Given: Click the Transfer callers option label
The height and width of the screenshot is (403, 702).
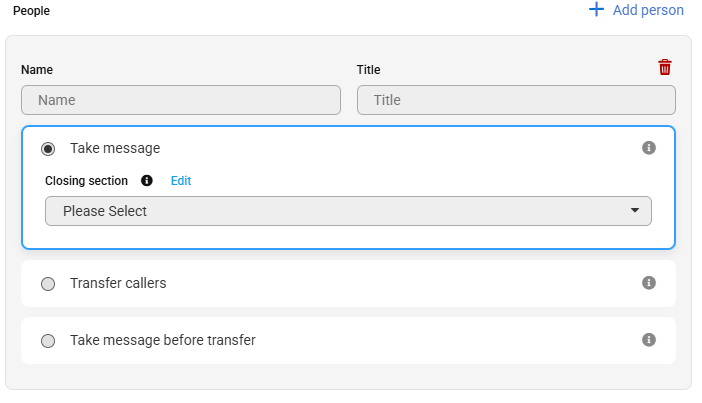Looking at the screenshot, I should pyautogui.click(x=118, y=283).
